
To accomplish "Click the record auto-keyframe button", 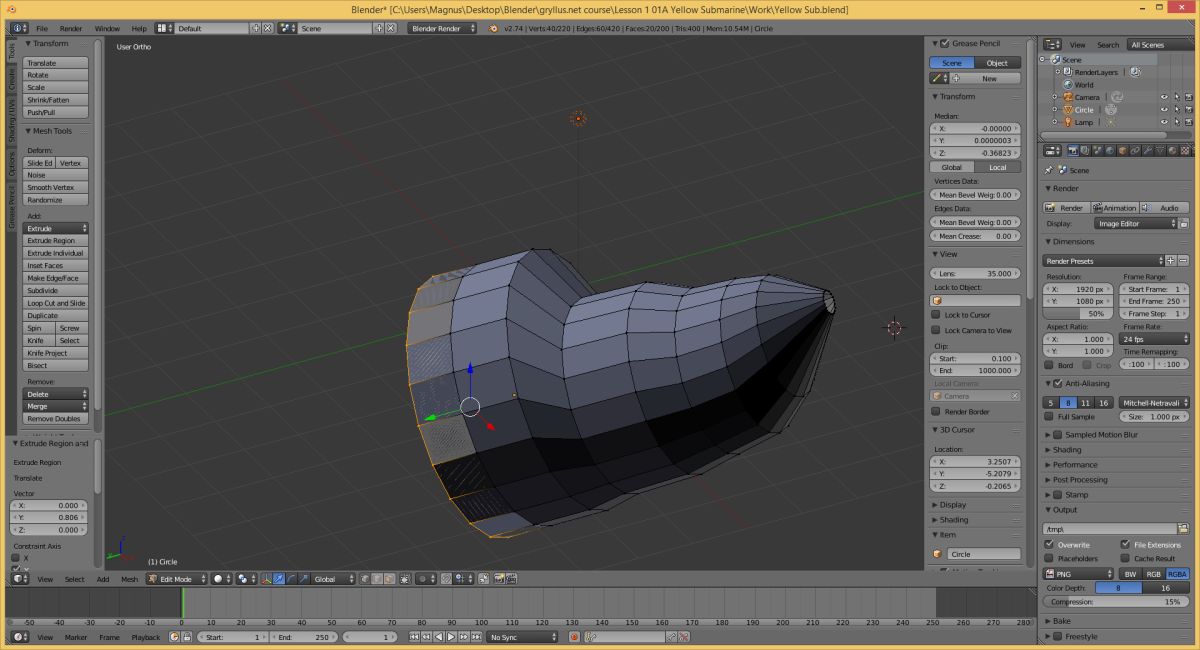I will pos(574,637).
